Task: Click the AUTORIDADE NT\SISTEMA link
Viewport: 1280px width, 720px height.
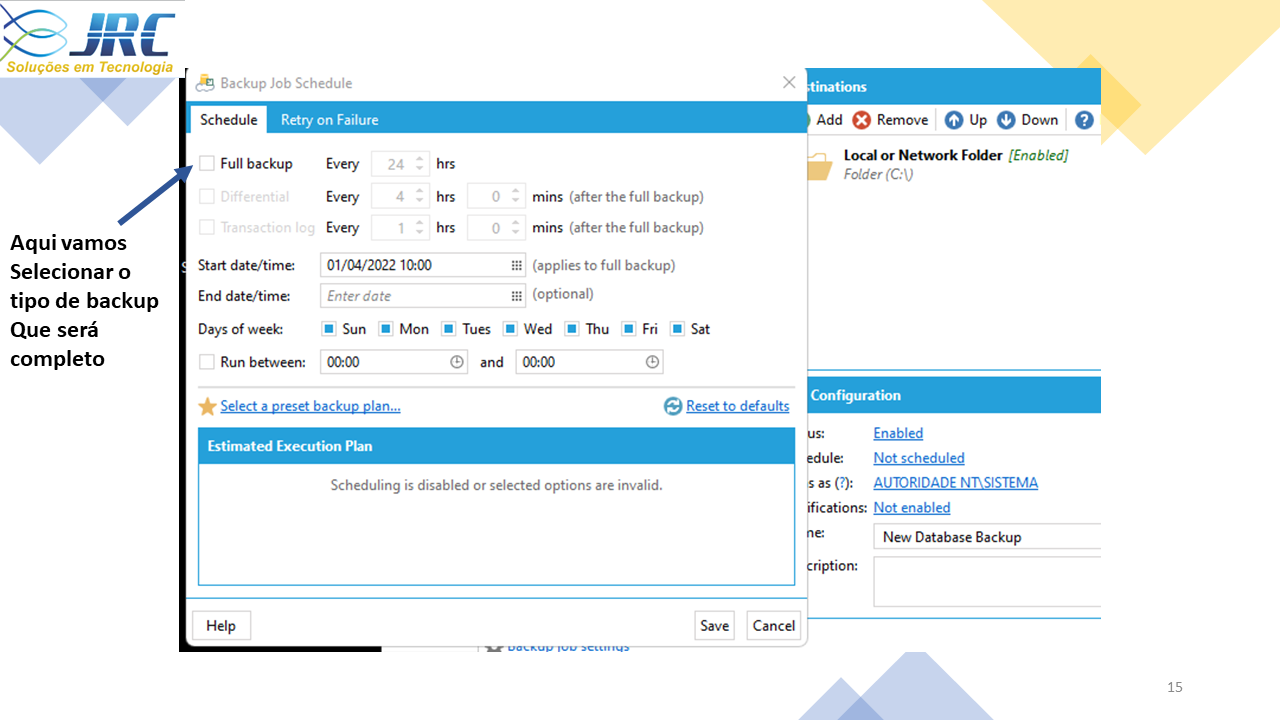Action: pyautogui.click(x=956, y=483)
